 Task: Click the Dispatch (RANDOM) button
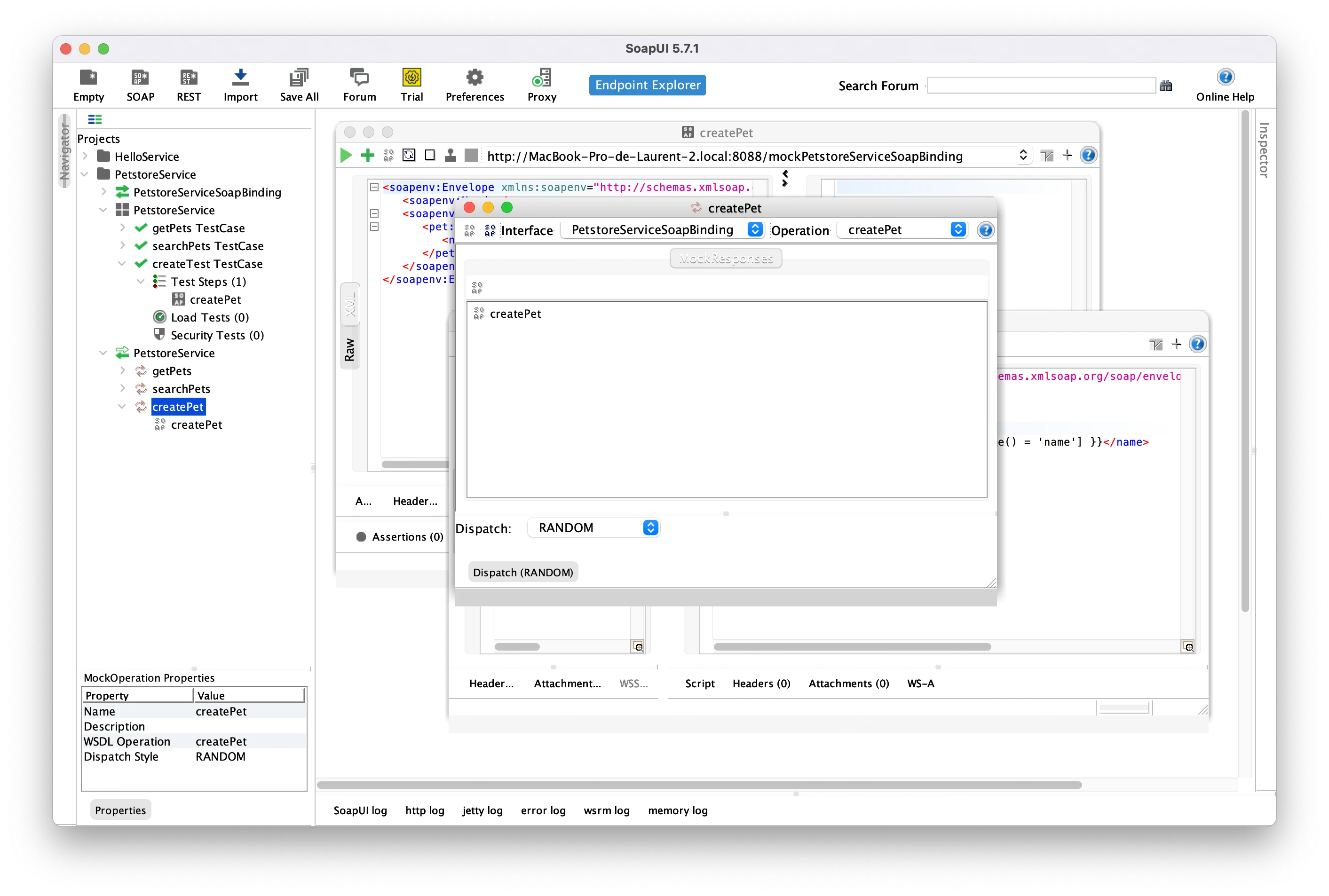coord(522,573)
